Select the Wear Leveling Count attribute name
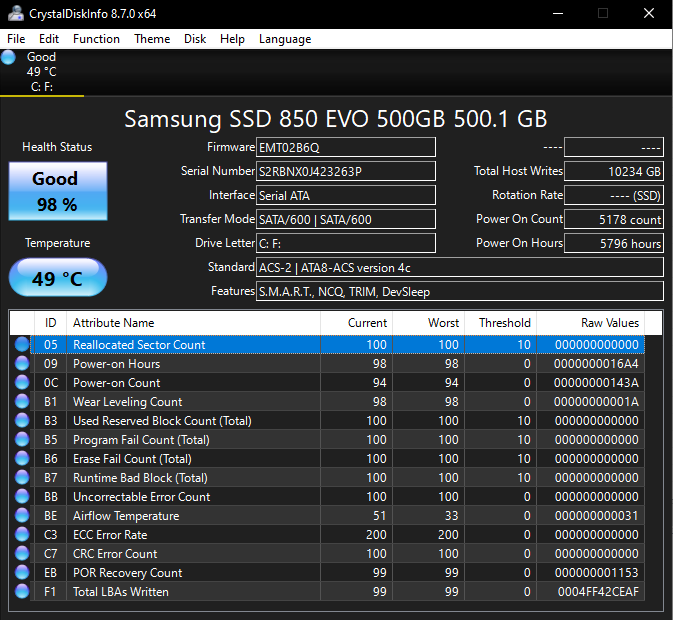 click(x=127, y=402)
